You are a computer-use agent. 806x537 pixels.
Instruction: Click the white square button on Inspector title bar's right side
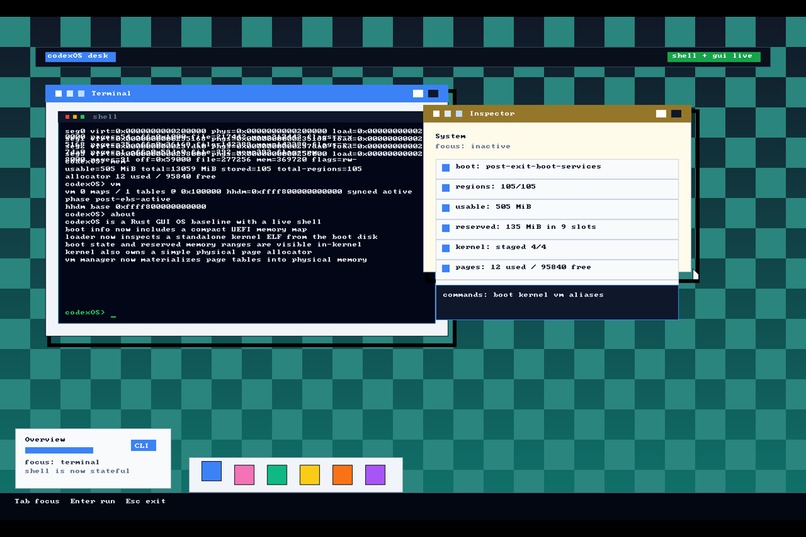click(x=661, y=114)
